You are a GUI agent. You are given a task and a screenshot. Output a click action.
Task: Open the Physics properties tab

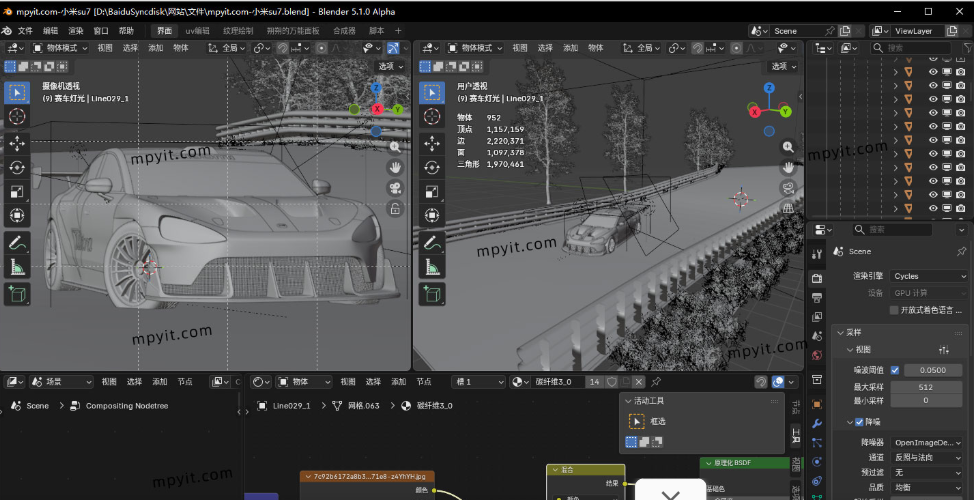[817, 462]
